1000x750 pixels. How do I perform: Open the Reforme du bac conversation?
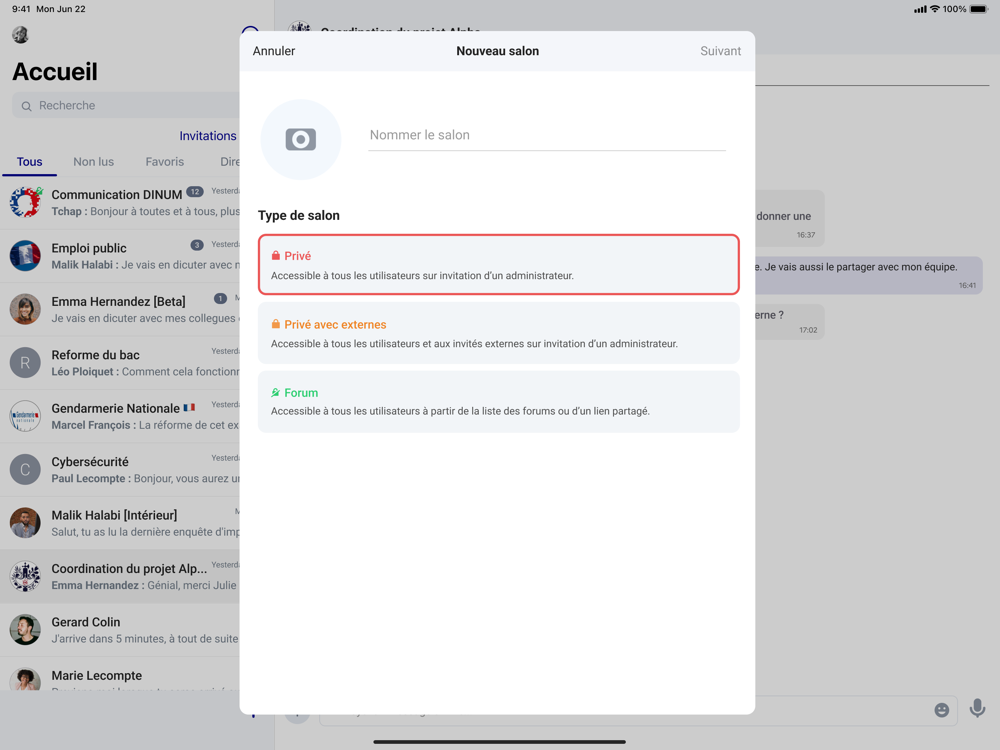pyautogui.click(x=120, y=363)
